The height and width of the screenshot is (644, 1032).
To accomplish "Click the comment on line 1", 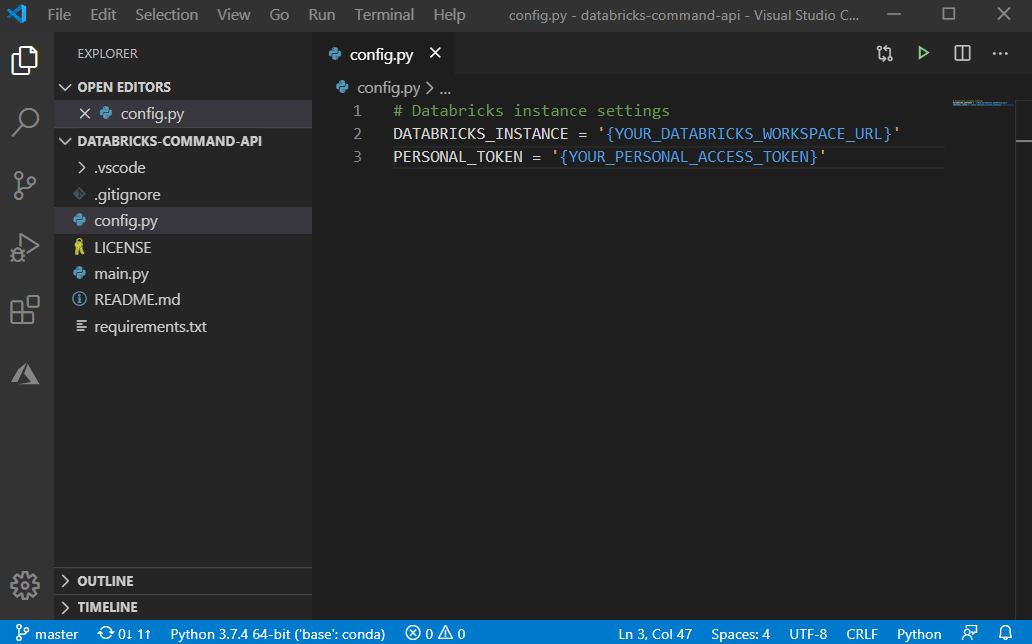I will [531, 111].
